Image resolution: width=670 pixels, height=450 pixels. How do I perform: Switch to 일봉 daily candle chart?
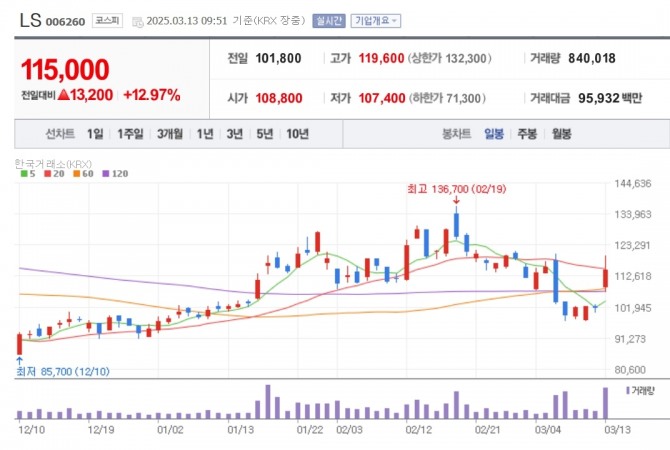pyautogui.click(x=494, y=134)
